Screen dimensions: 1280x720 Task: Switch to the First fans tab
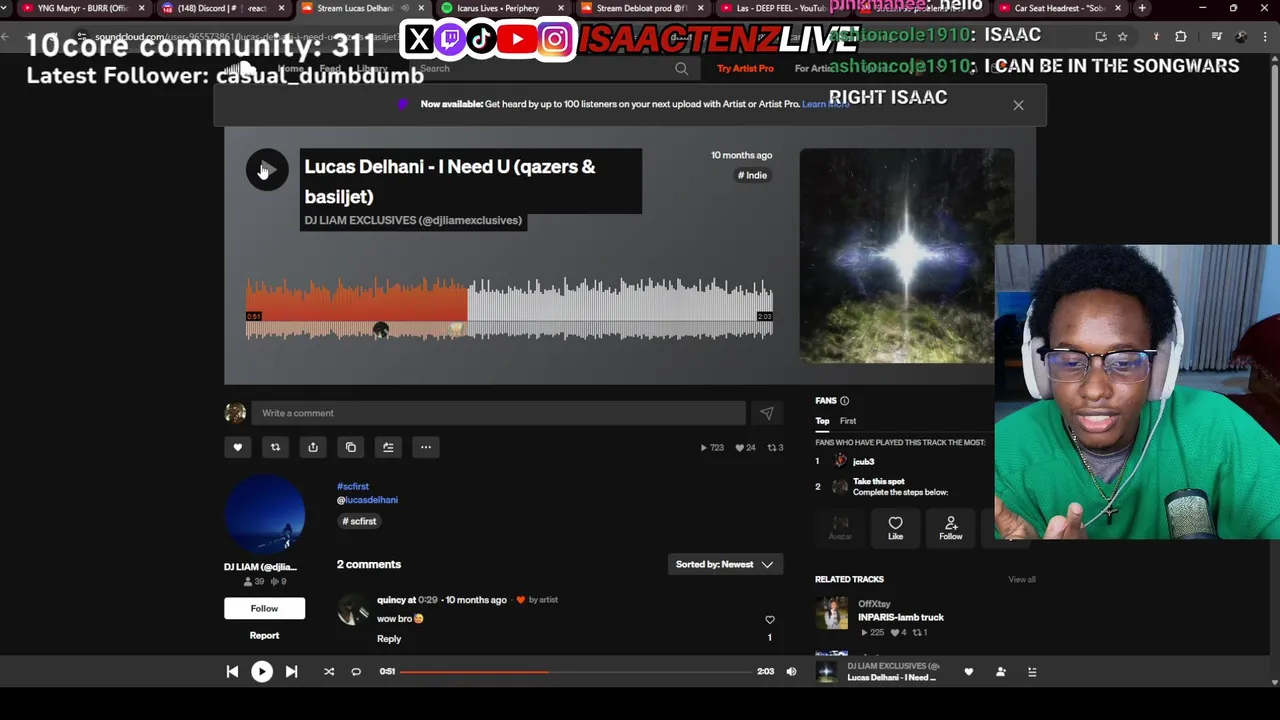click(x=848, y=421)
